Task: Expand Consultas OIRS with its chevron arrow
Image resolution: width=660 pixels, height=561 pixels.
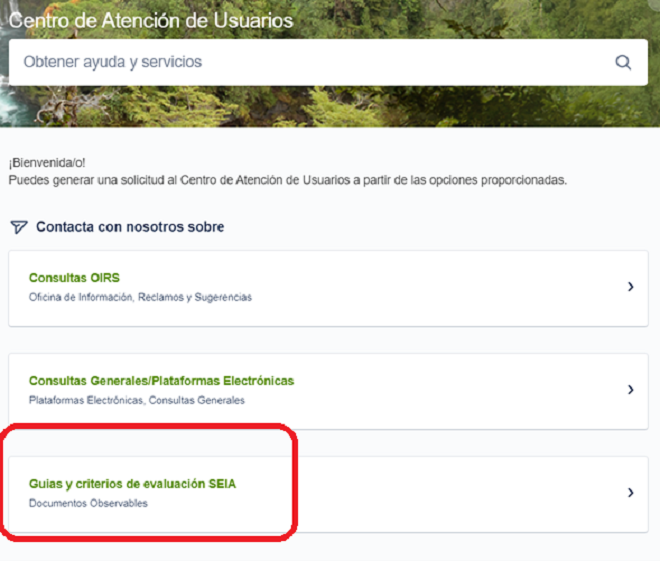Action: 630,287
